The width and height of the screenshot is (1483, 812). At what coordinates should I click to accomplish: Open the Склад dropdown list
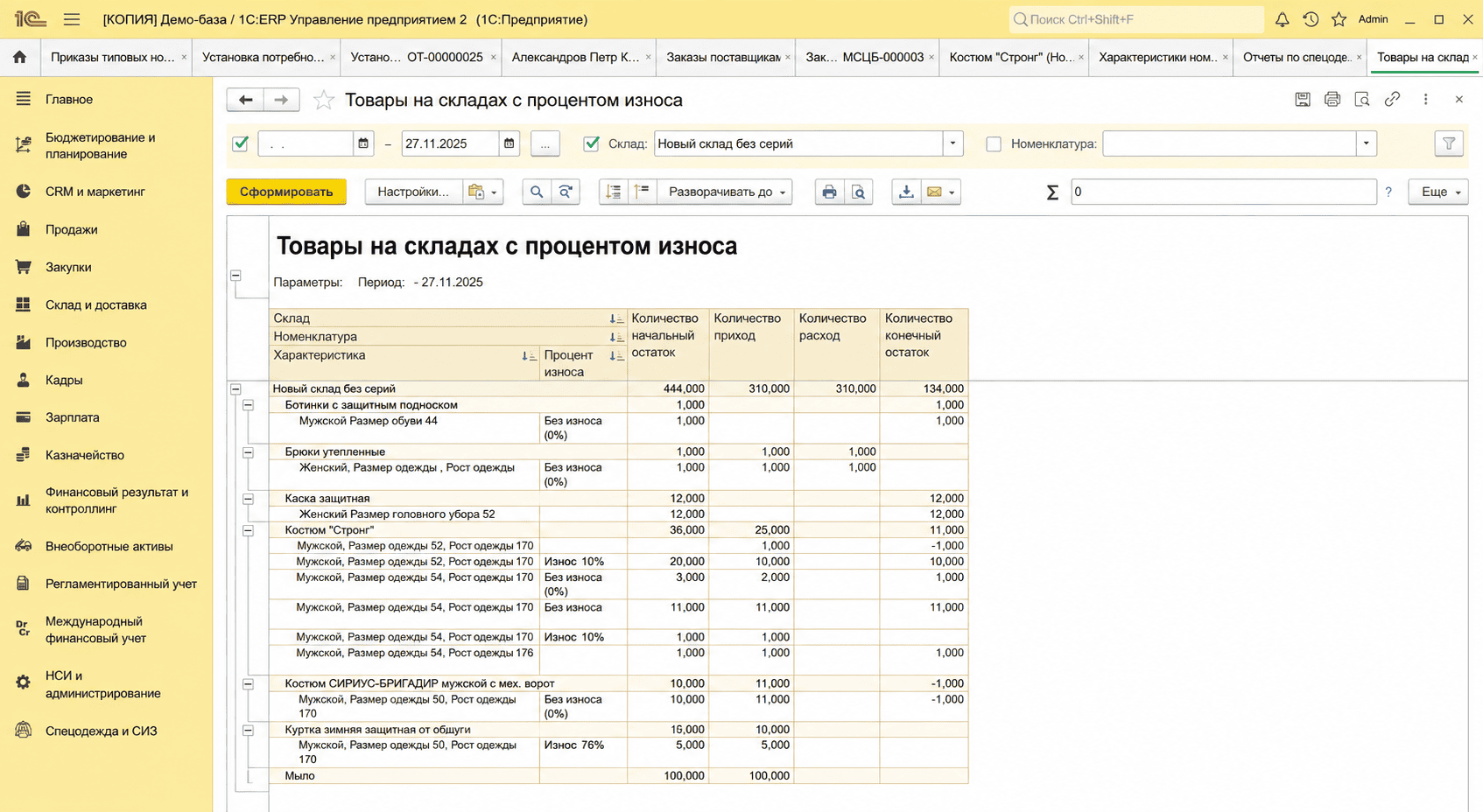[952, 143]
